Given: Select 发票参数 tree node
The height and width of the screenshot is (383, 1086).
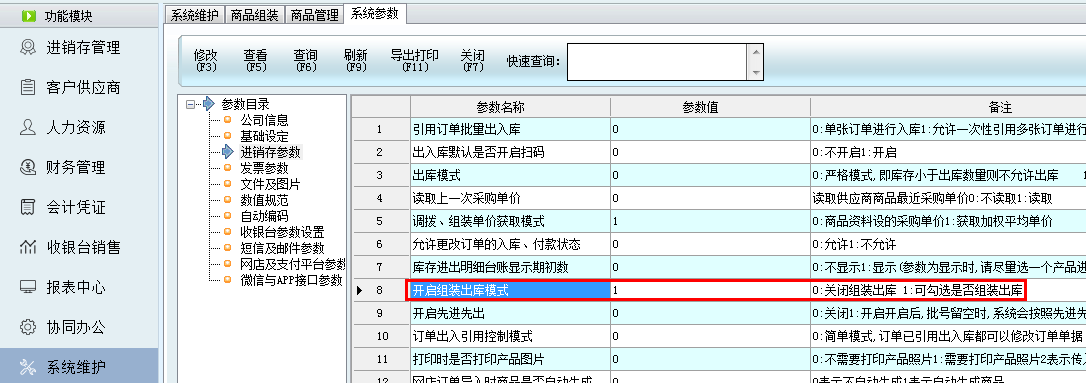Looking at the screenshot, I should 264,168.
